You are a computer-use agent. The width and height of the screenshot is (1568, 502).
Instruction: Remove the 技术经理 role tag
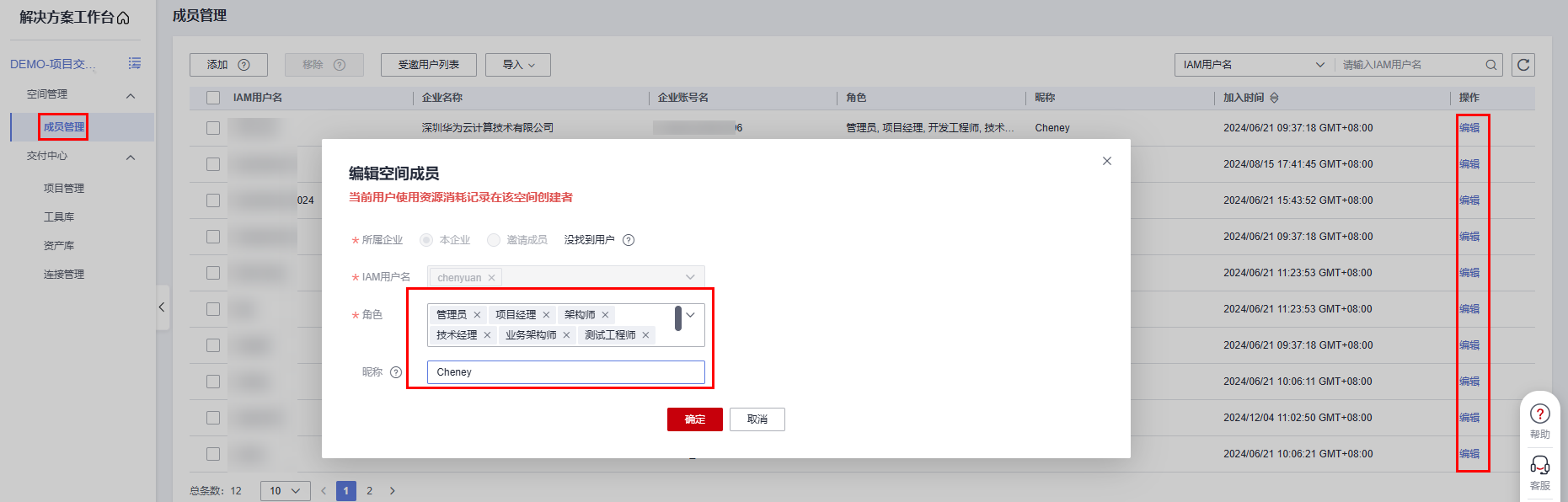click(487, 335)
